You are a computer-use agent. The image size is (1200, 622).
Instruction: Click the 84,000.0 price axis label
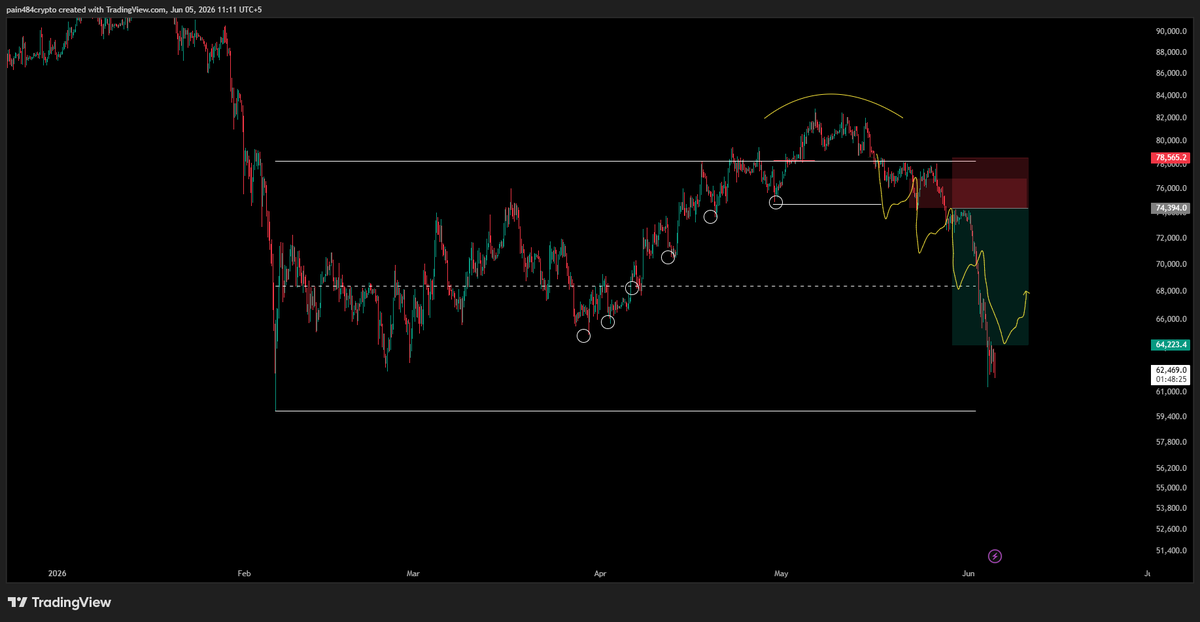pyautogui.click(x=1172, y=96)
